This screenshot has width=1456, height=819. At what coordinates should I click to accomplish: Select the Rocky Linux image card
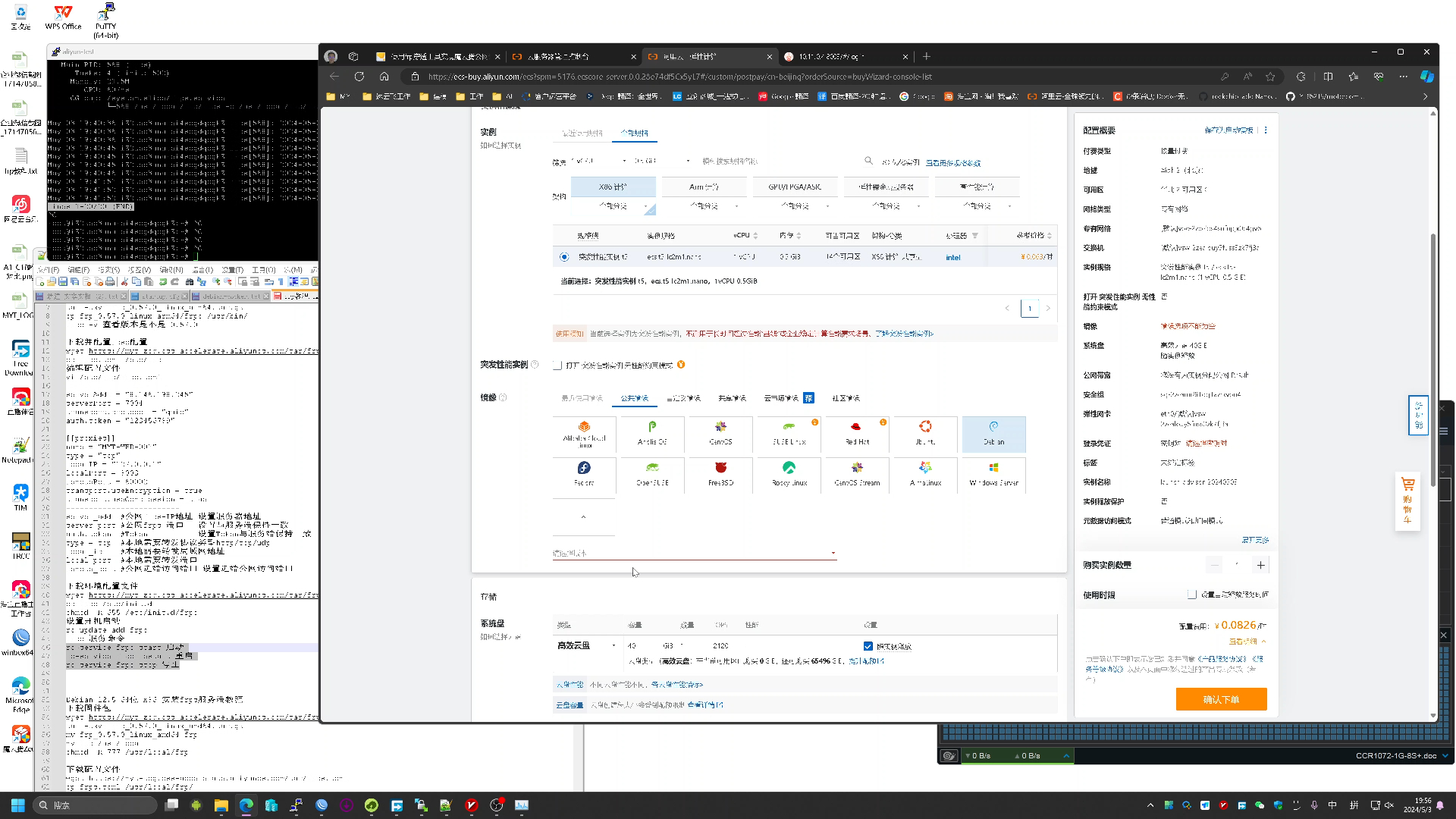click(789, 475)
